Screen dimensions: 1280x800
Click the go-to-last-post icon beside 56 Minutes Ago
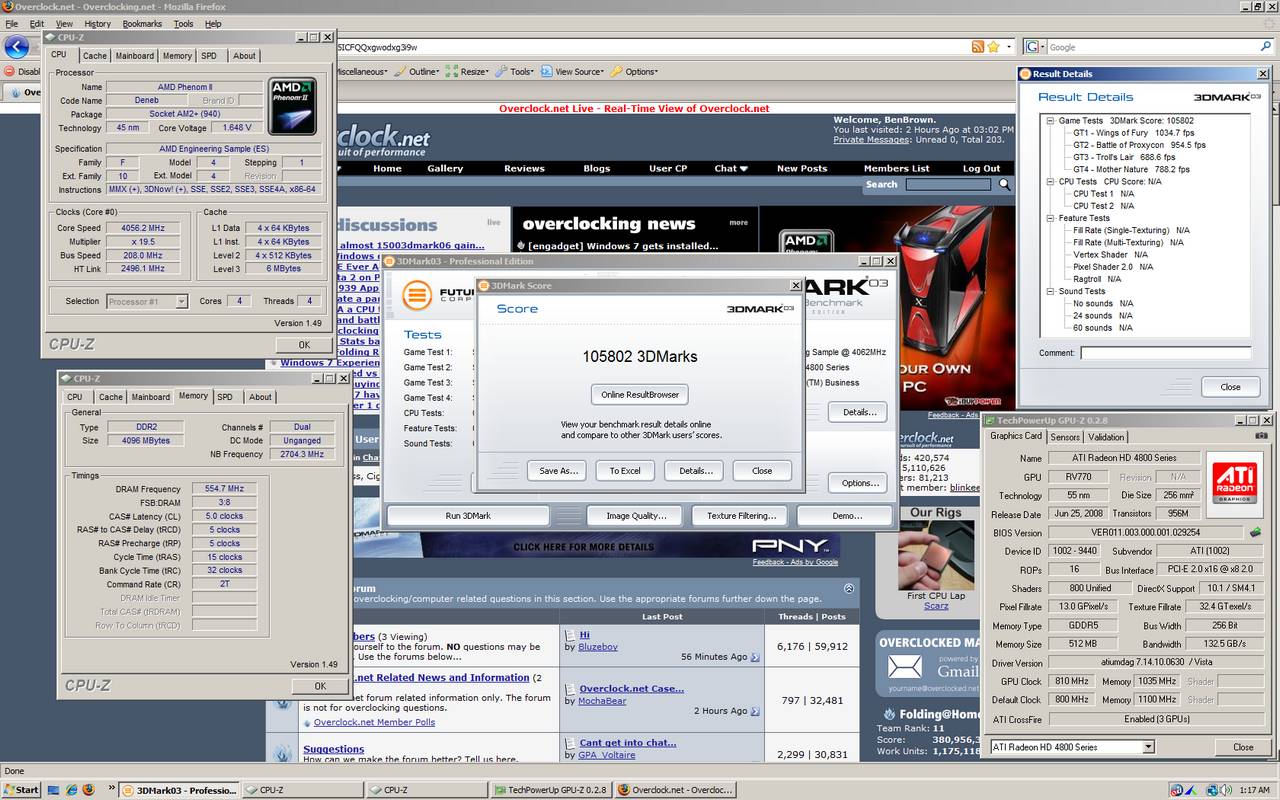click(x=755, y=657)
